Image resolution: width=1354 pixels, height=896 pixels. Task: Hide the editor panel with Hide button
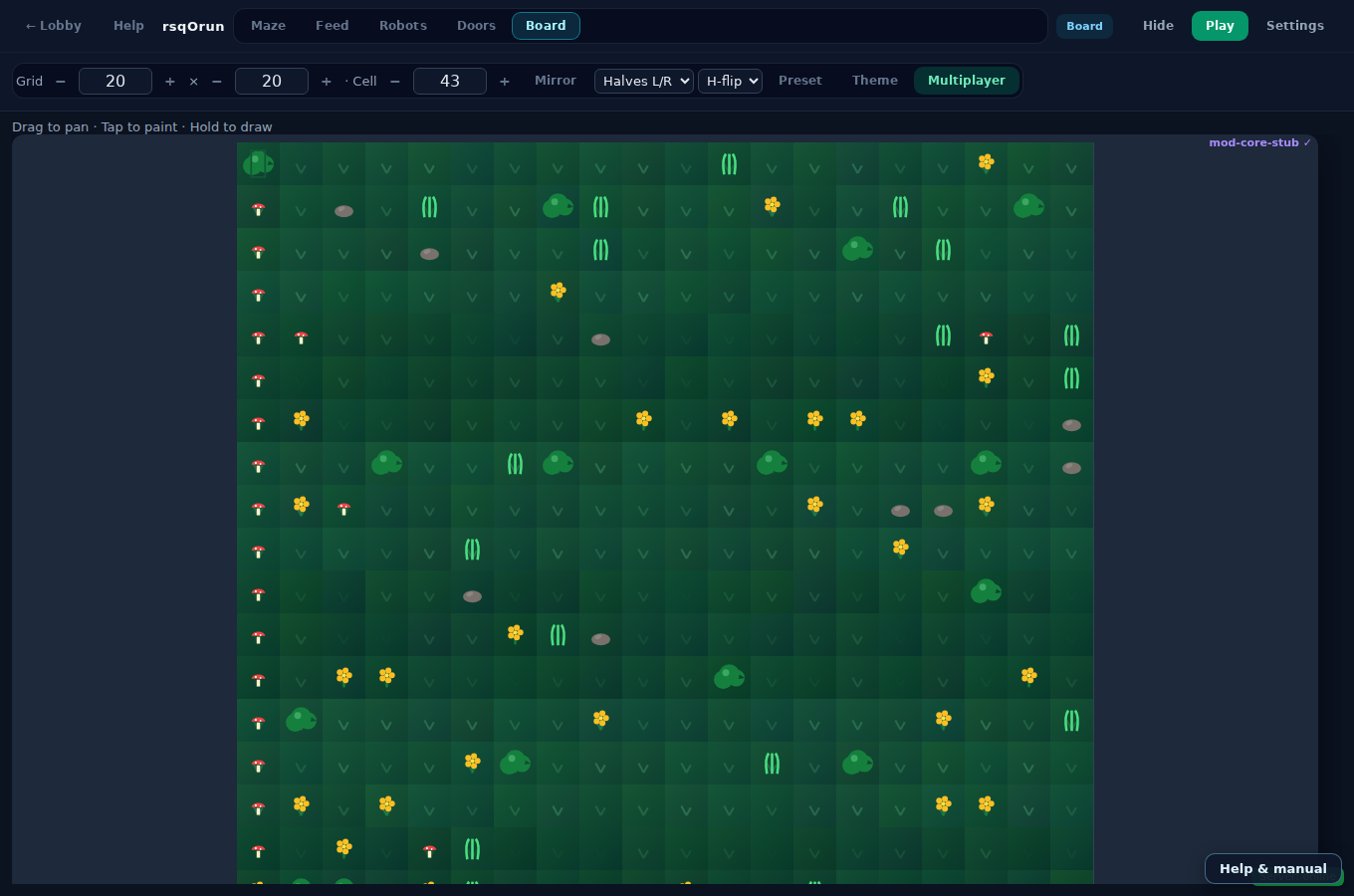pos(1158,26)
